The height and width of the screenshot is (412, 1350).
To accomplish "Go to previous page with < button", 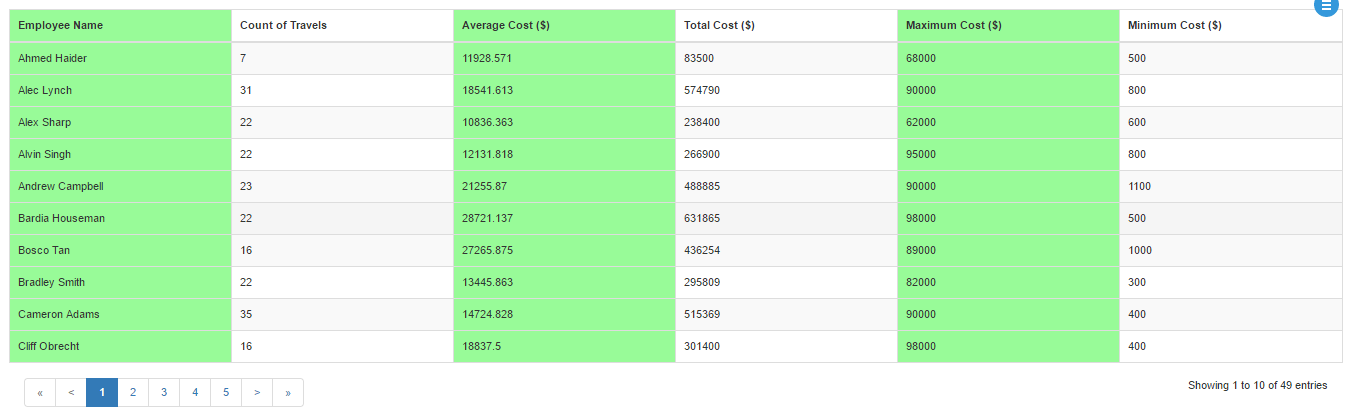I will coord(71,393).
